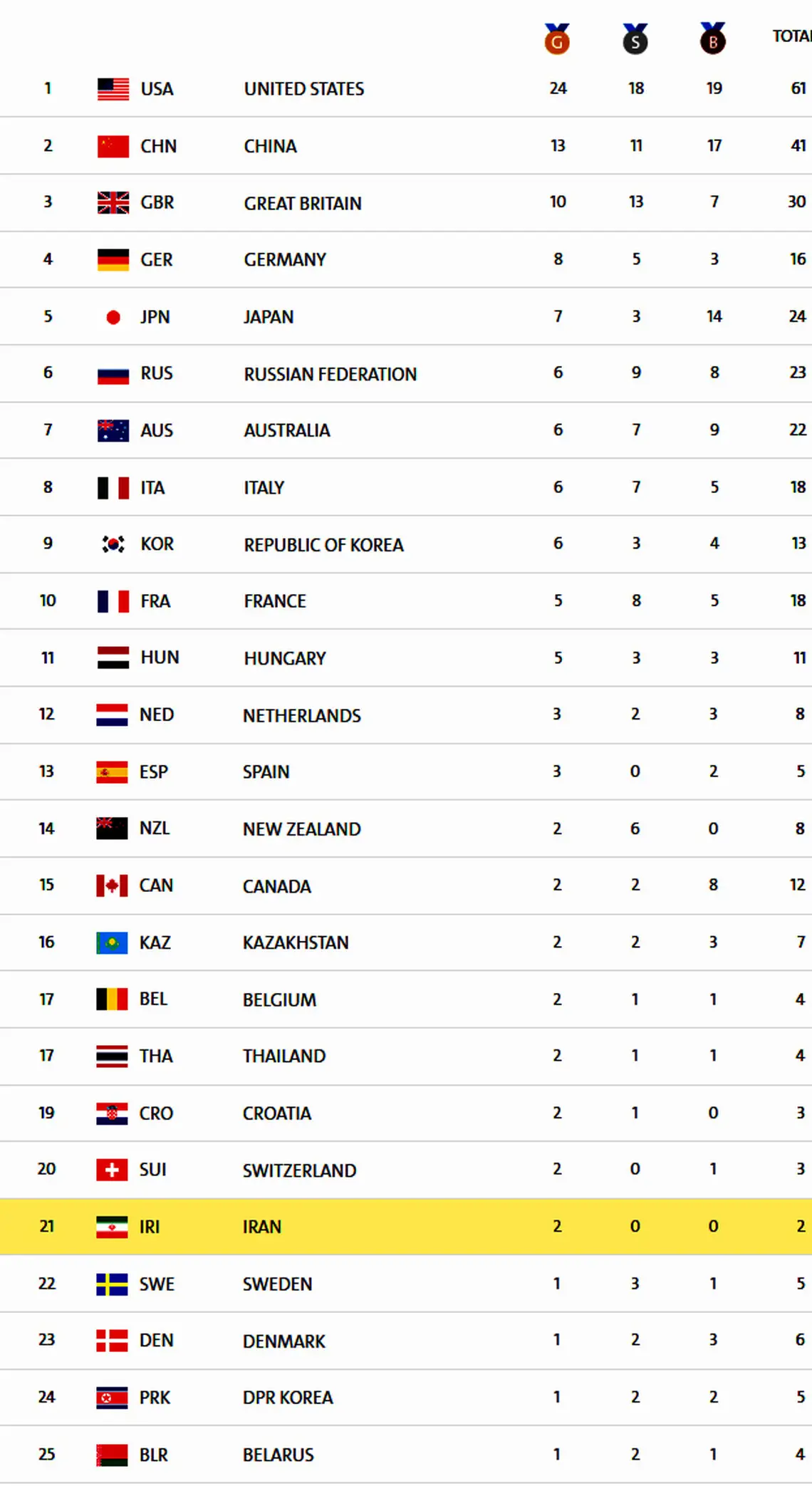812x1486 pixels.
Task: Select the NEW ZEALAND country name
Action: point(302,829)
